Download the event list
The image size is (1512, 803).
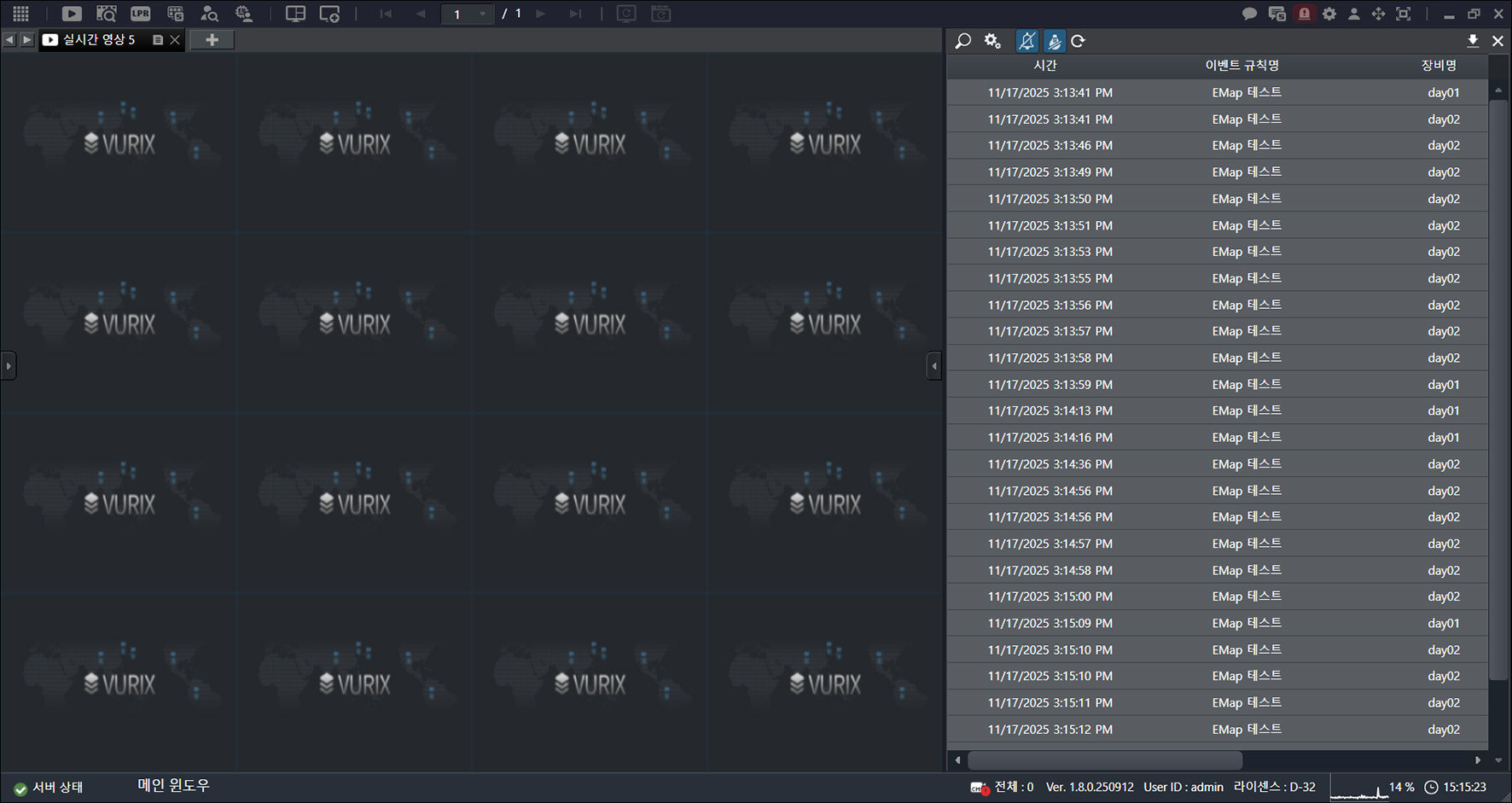(1473, 41)
